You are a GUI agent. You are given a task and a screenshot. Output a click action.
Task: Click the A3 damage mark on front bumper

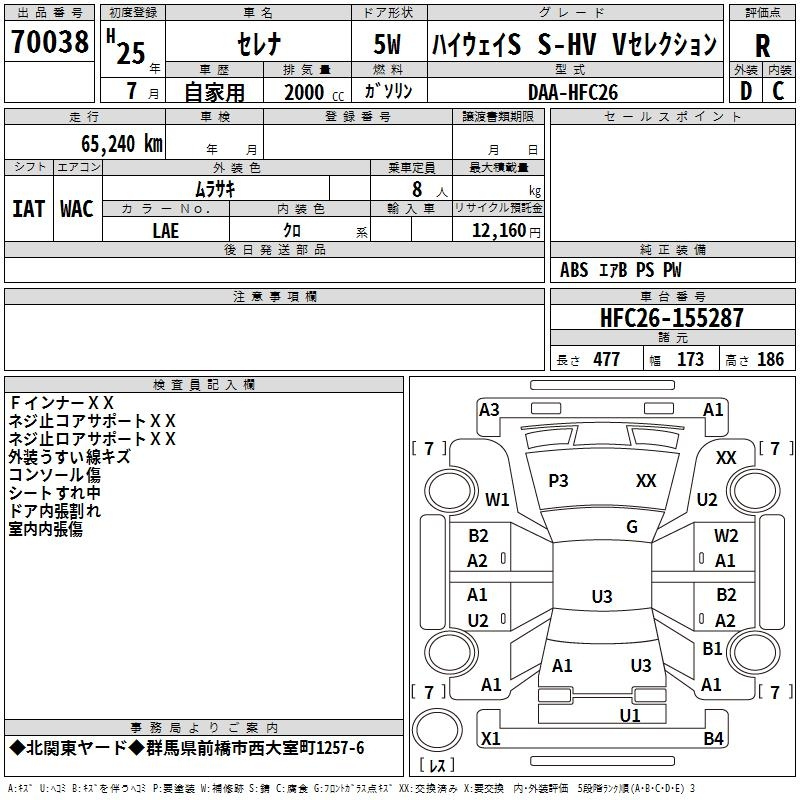489,410
